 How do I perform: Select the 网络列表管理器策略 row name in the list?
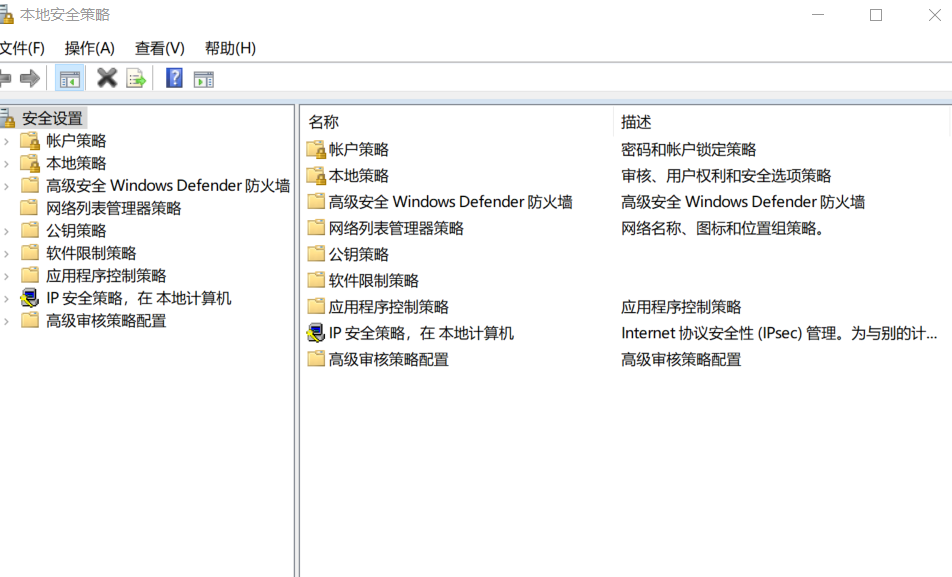pos(396,228)
